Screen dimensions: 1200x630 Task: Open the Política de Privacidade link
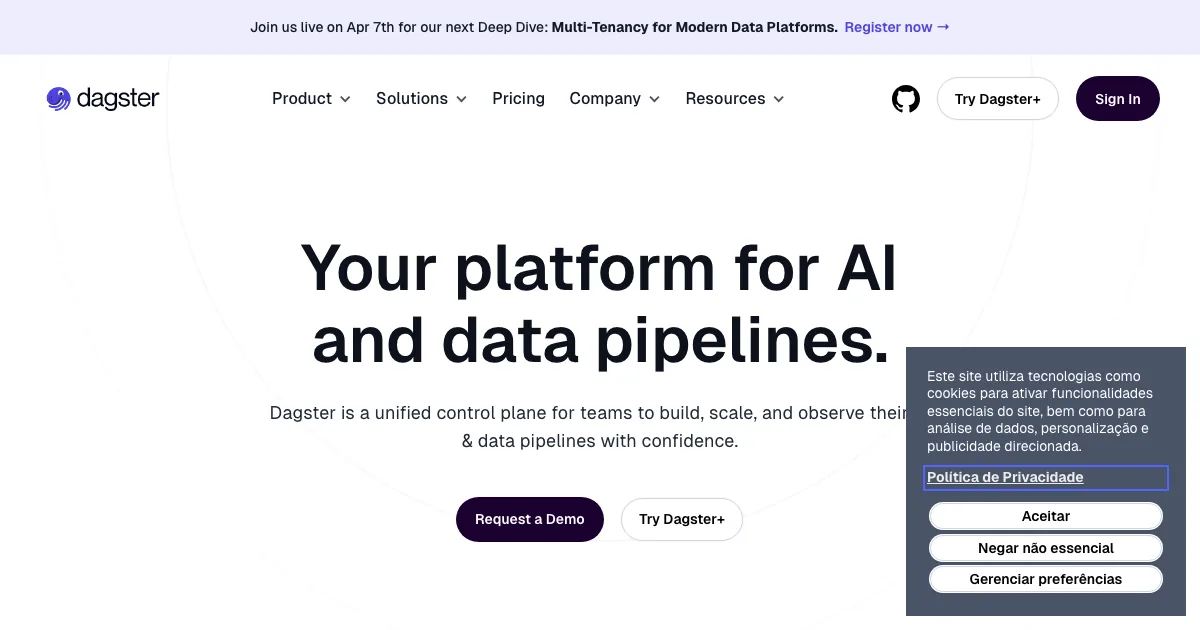1005,477
